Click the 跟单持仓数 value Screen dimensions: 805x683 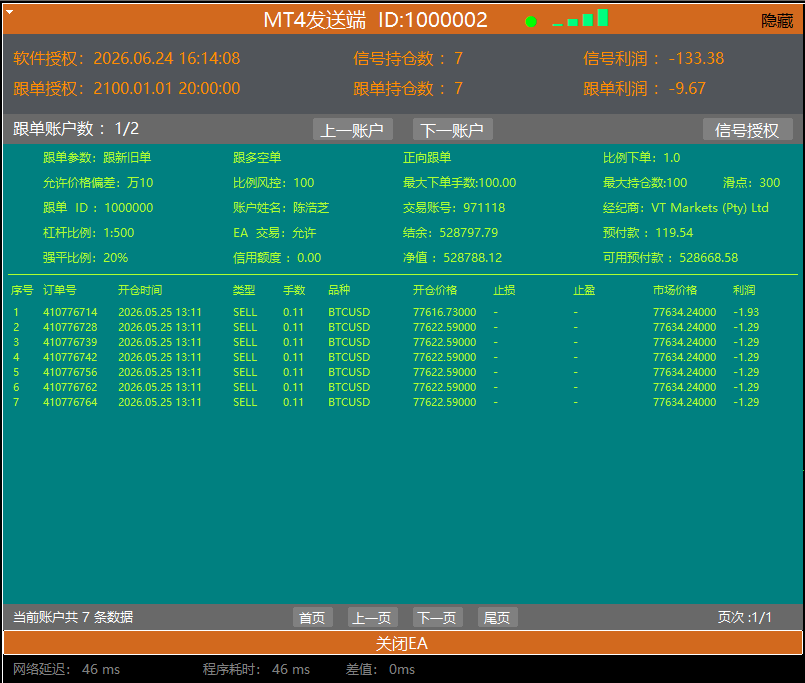coord(458,88)
